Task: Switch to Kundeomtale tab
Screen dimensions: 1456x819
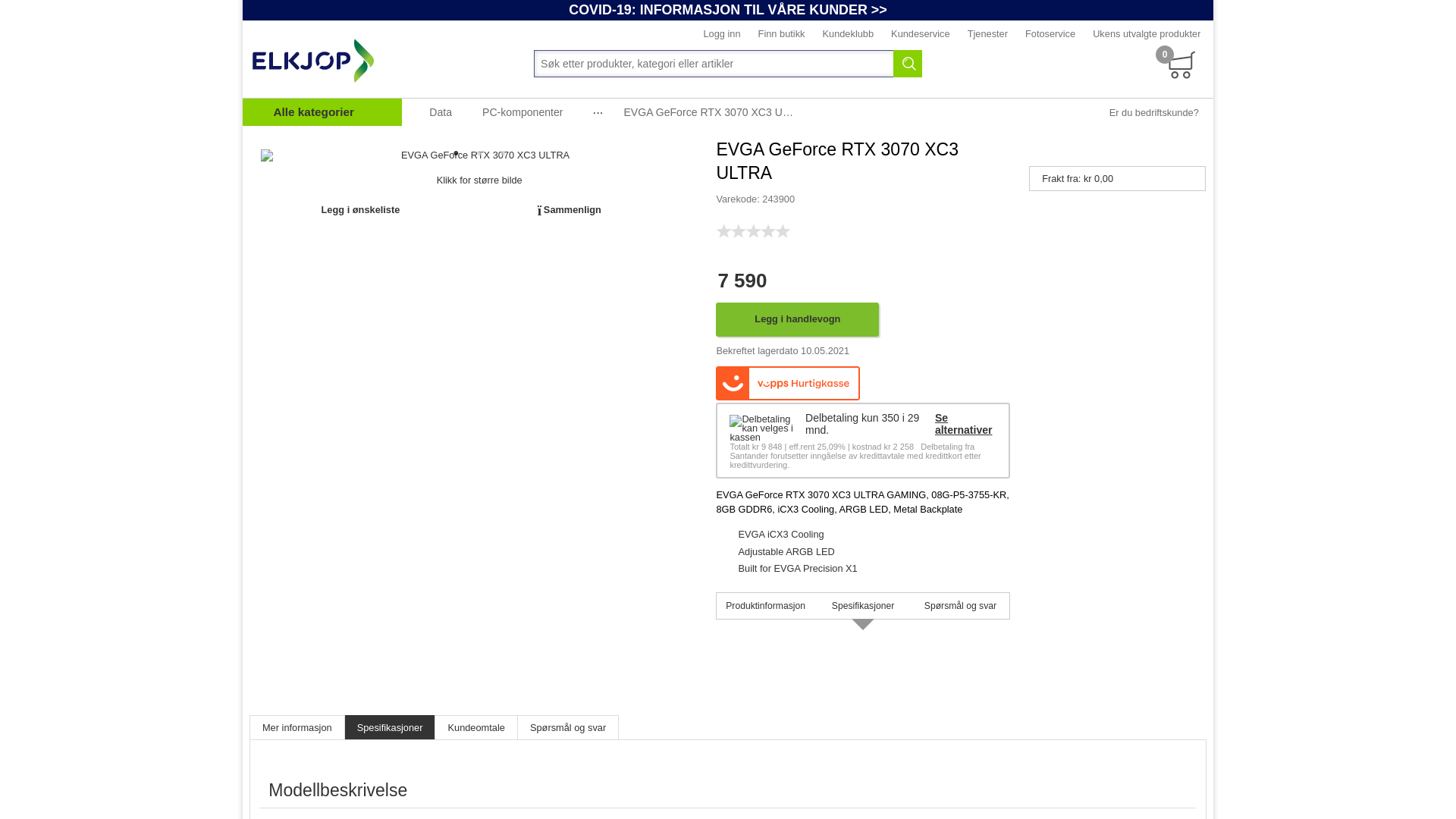Action: point(476,728)
